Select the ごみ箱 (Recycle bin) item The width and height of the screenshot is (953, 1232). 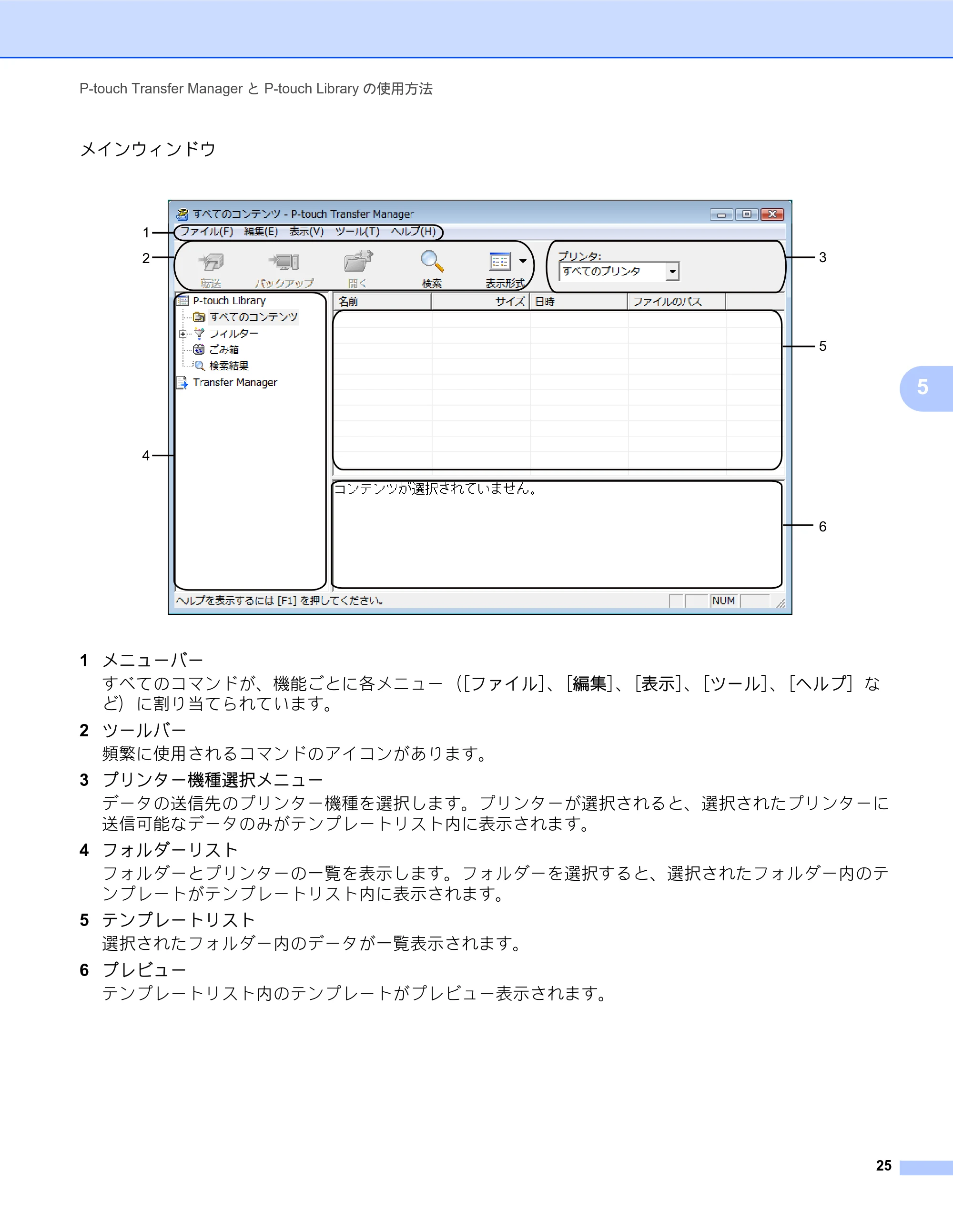click(224, 350)
